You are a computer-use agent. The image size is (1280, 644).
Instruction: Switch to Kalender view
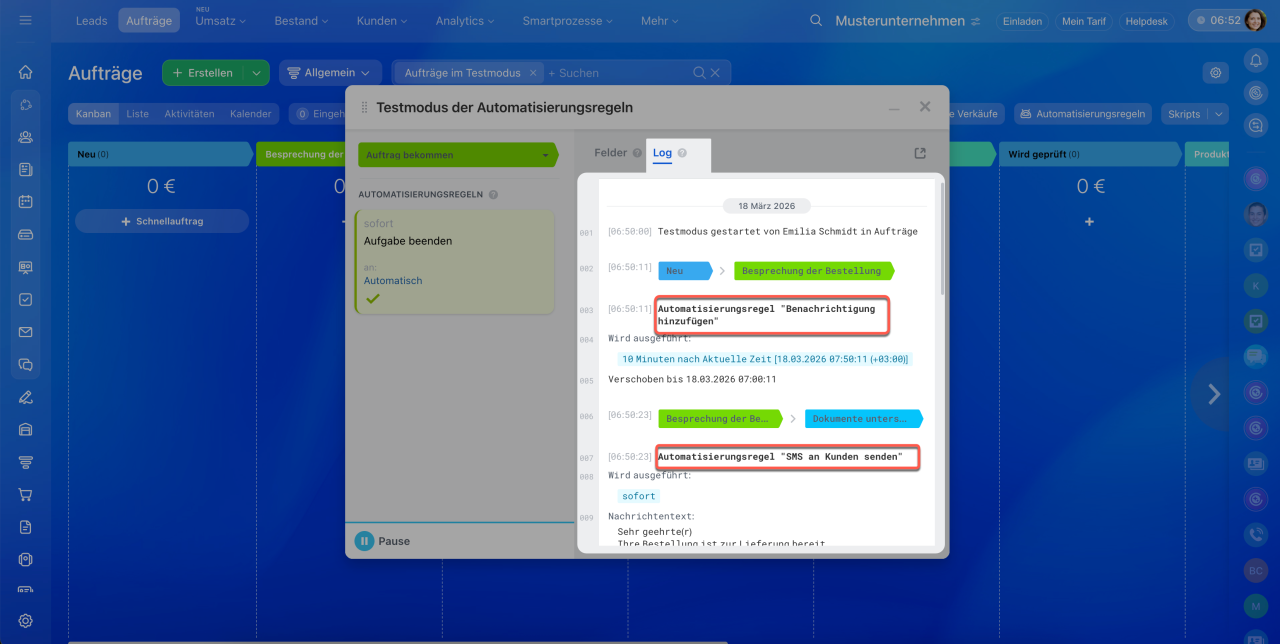point(250,114)
